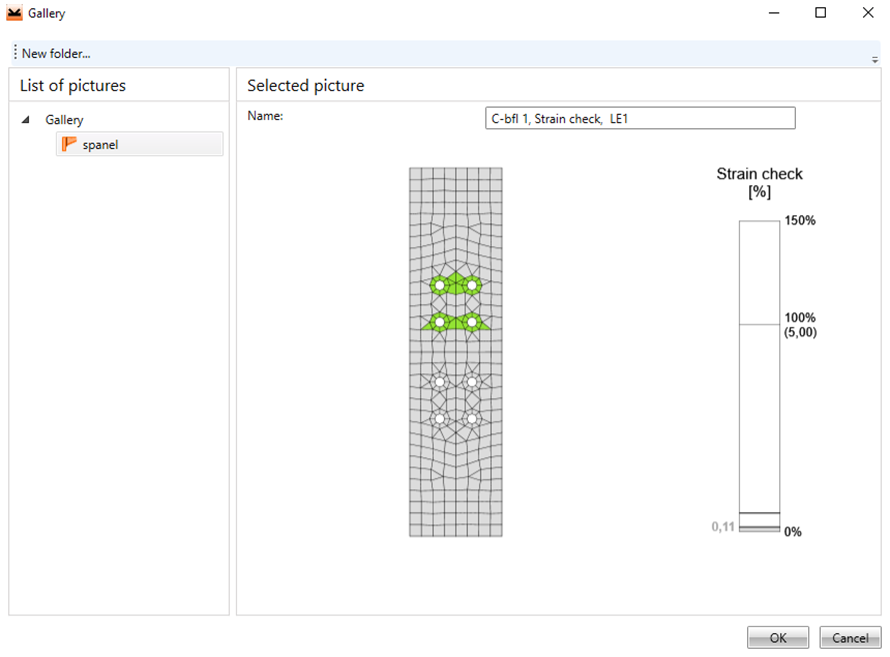
Task: Click the Gallery app icon in title bar
Action: (14, 12)
